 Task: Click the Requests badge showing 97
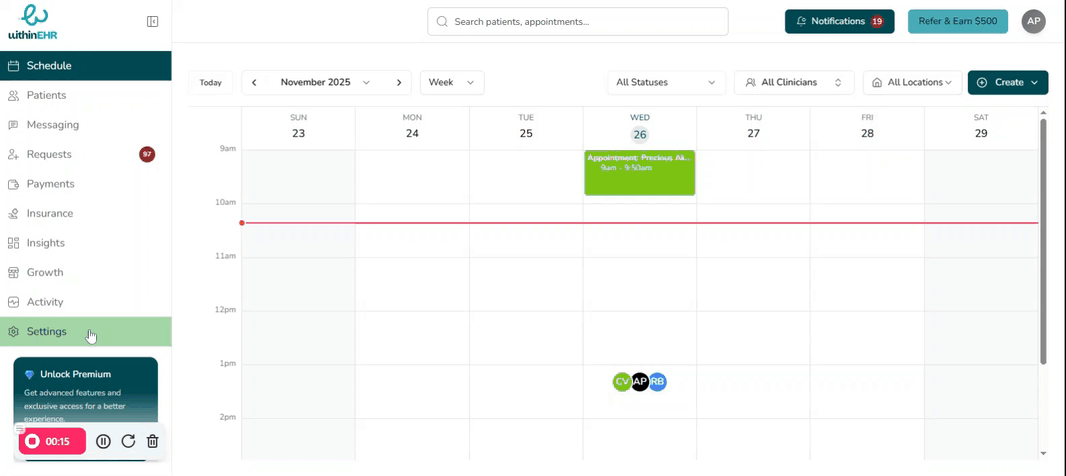pos(147,154)
